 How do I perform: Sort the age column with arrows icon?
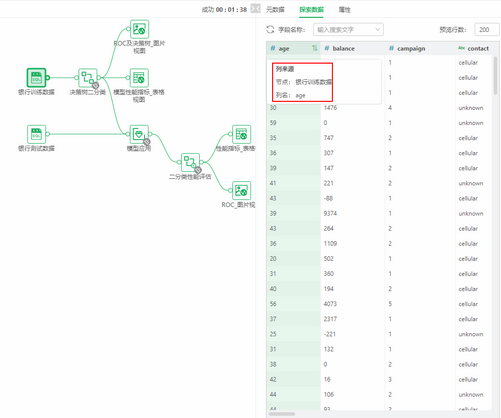tap(314, 48)
